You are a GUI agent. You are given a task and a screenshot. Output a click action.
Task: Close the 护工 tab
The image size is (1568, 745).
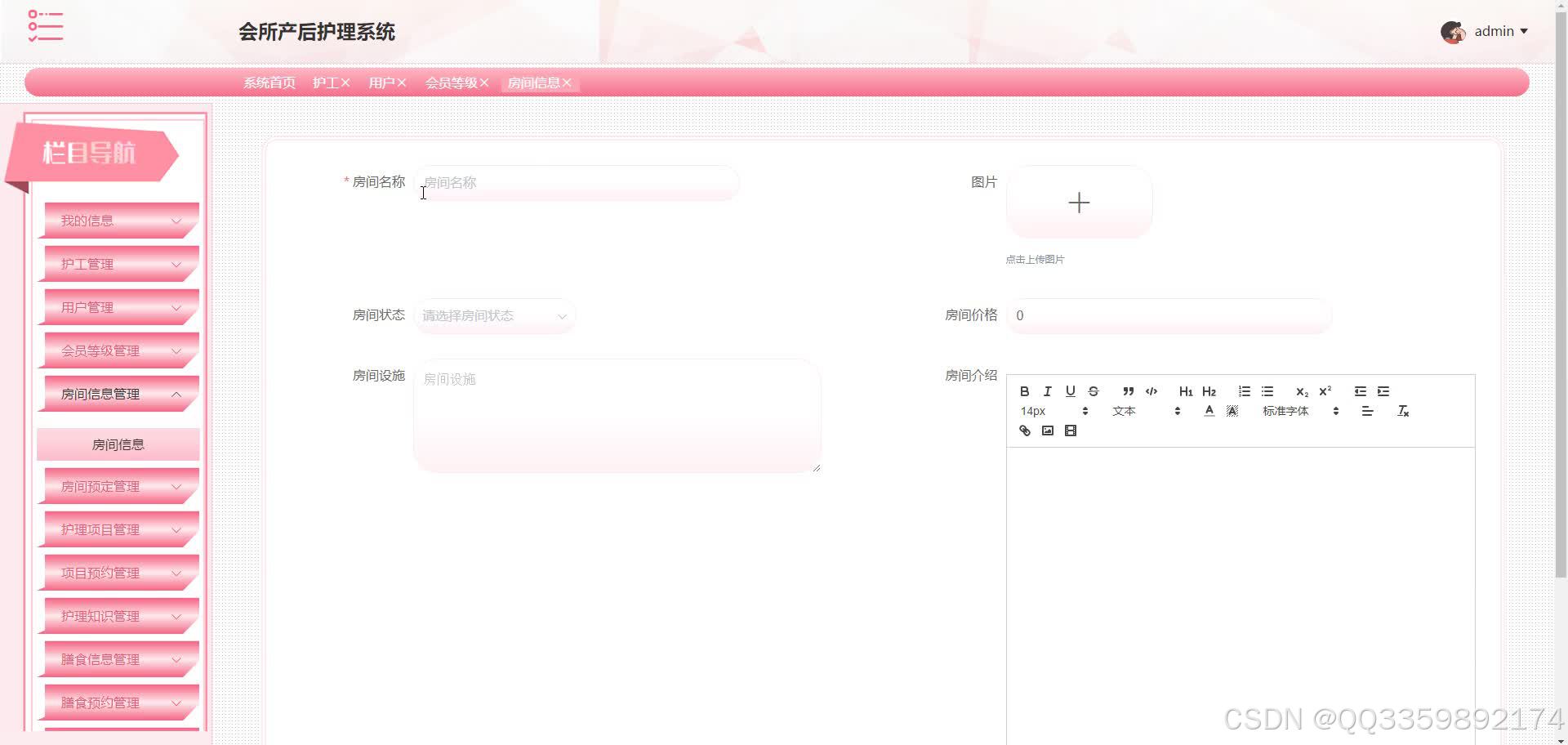pyautogui.click(x=345, y=83)
